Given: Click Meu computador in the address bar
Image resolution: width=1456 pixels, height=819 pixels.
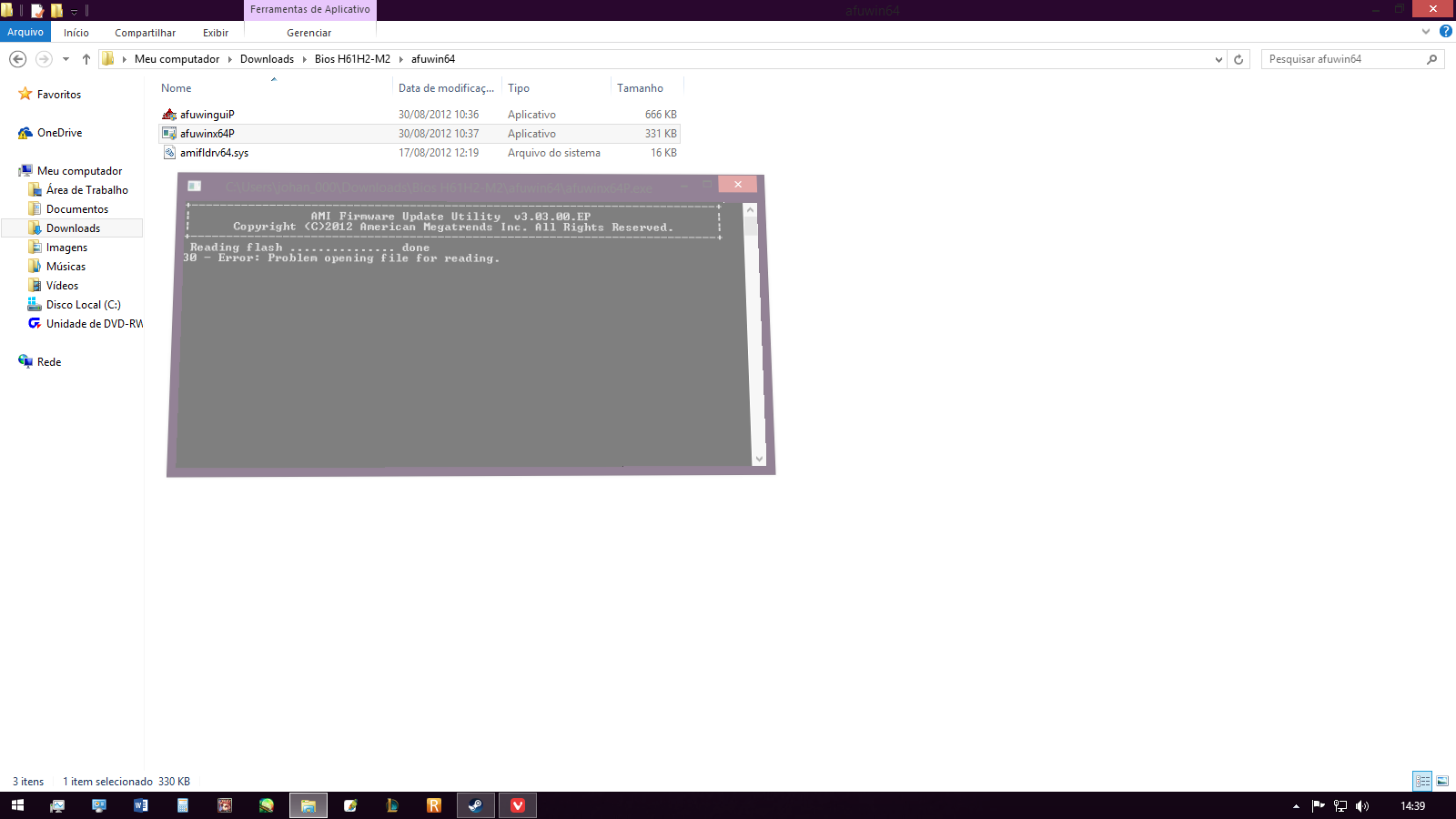Looking at the screenshot, I should click(177, 59).
